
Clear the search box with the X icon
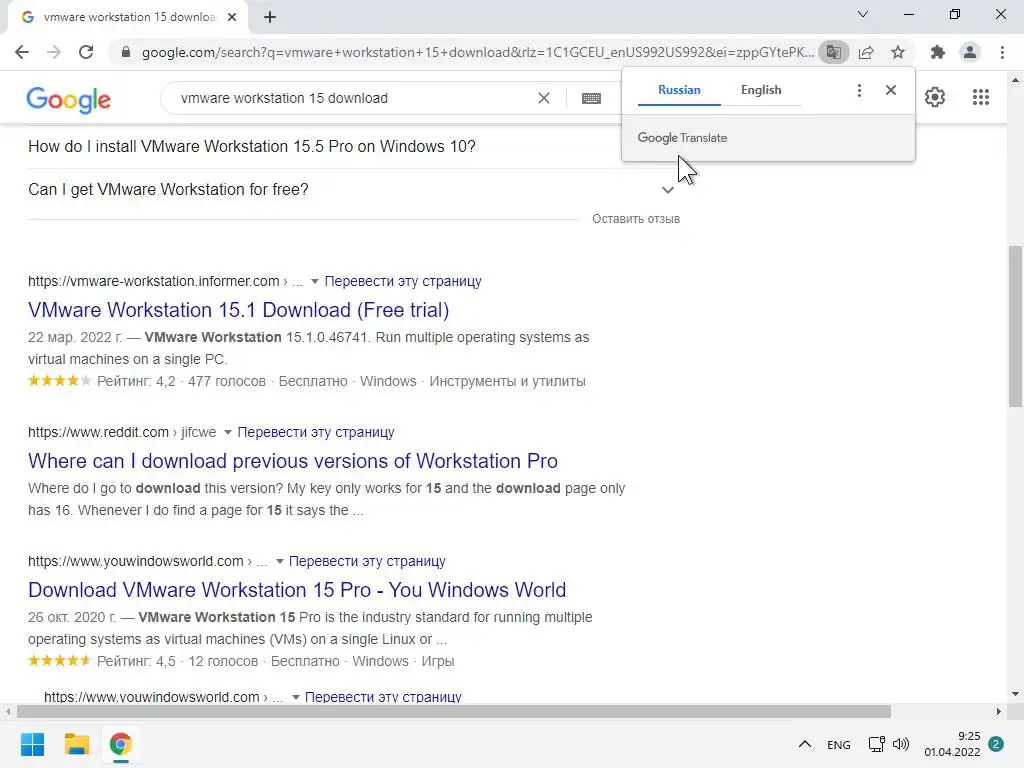tap(543, 98)
